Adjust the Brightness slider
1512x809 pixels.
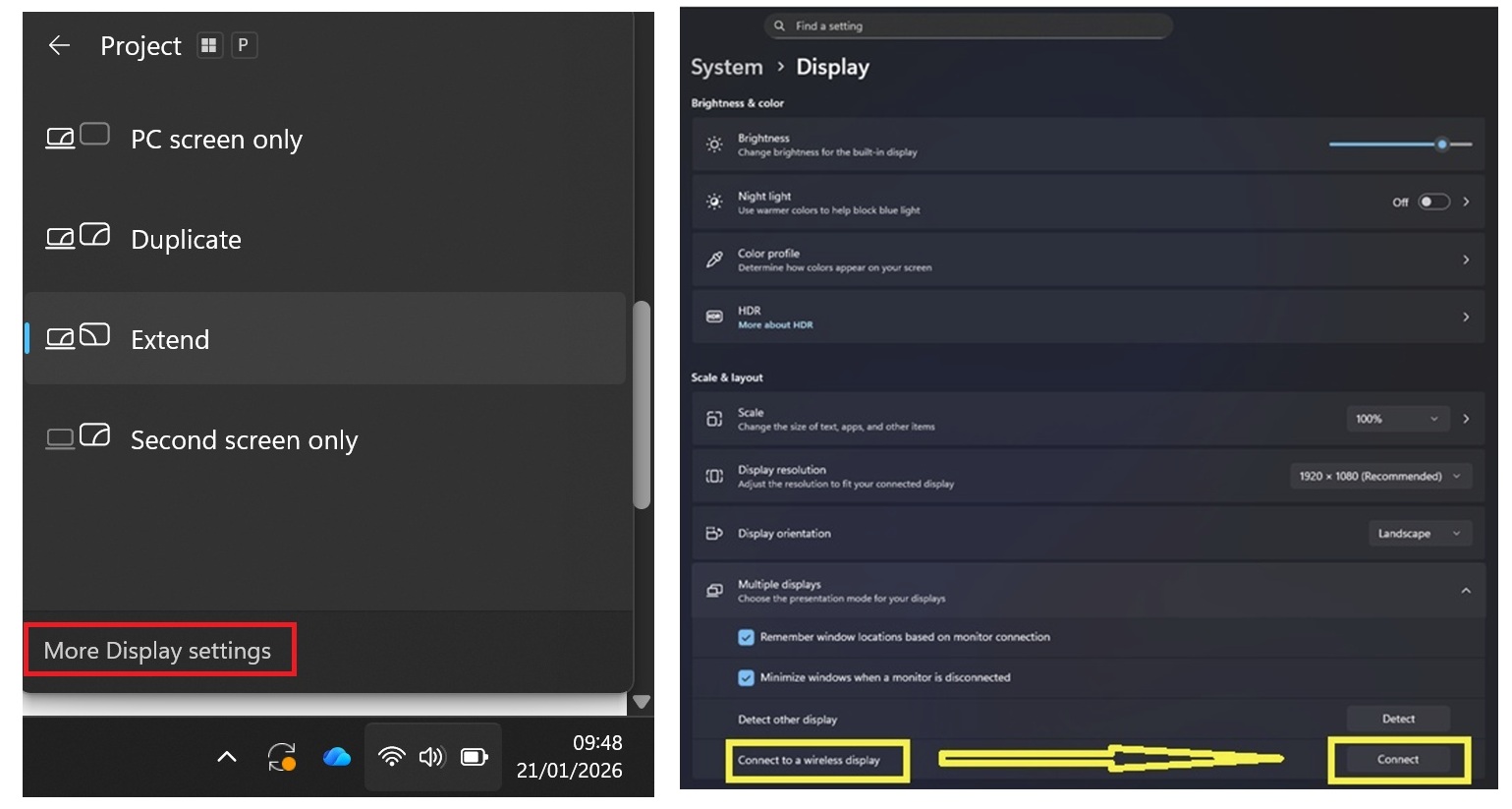[x=1442, y=144]
